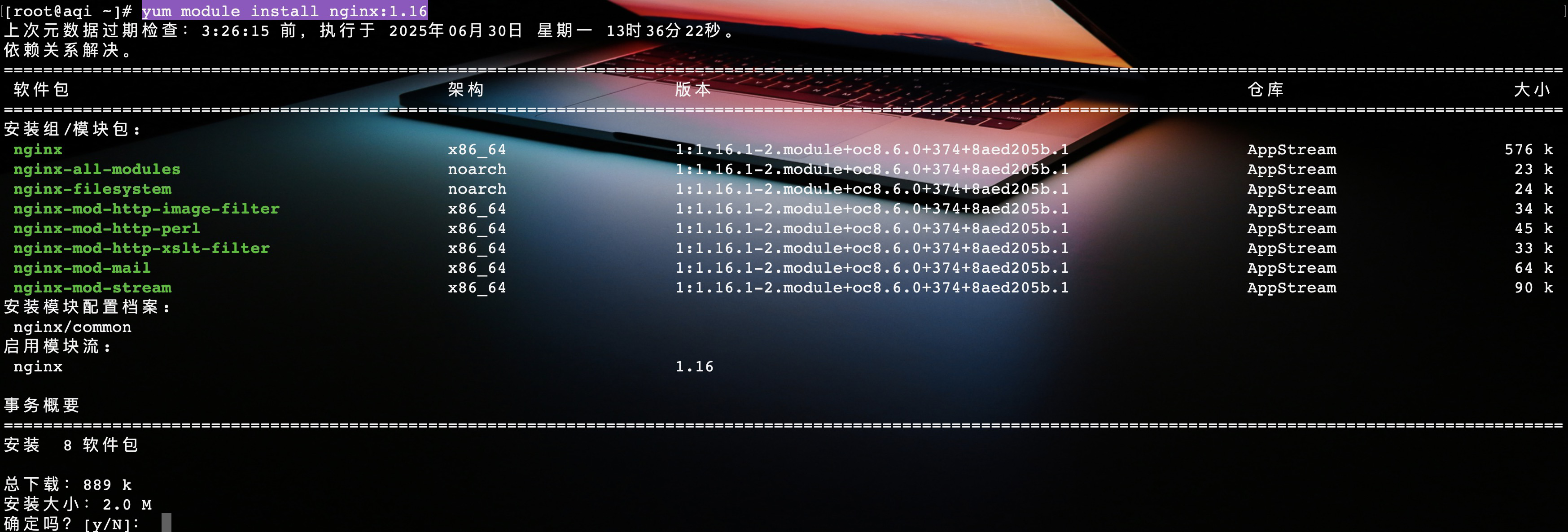Click the version string in nginx-mod-http-perl row
This screenshot has height=532, width=1568.
[872, 228]
